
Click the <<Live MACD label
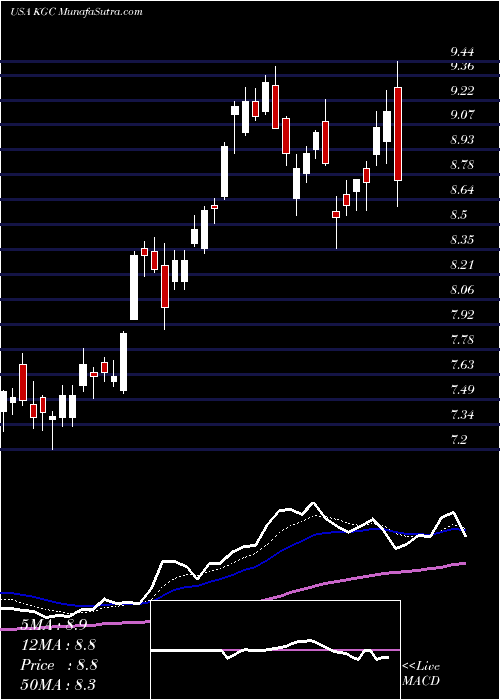[421, 674]
